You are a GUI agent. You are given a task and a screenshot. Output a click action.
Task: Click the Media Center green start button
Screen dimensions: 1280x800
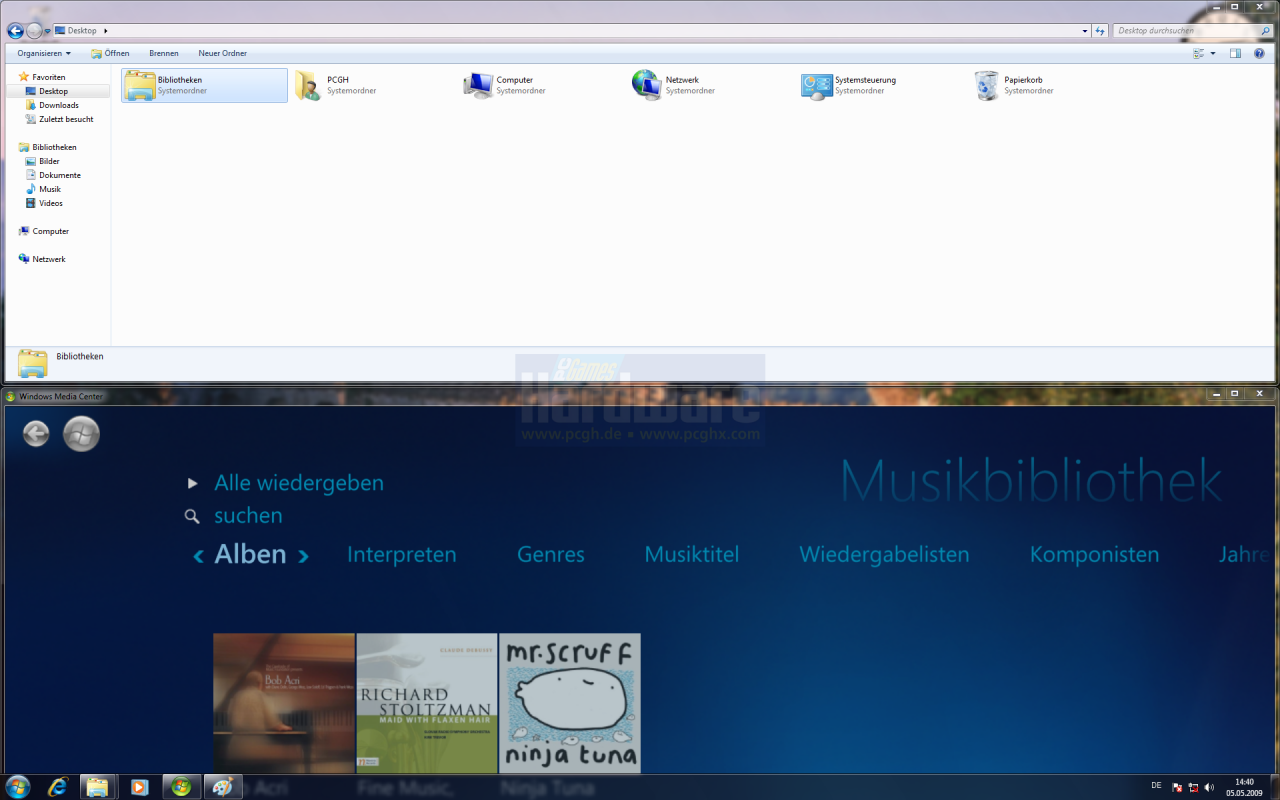pyautogui.click(x=81, y=433)
